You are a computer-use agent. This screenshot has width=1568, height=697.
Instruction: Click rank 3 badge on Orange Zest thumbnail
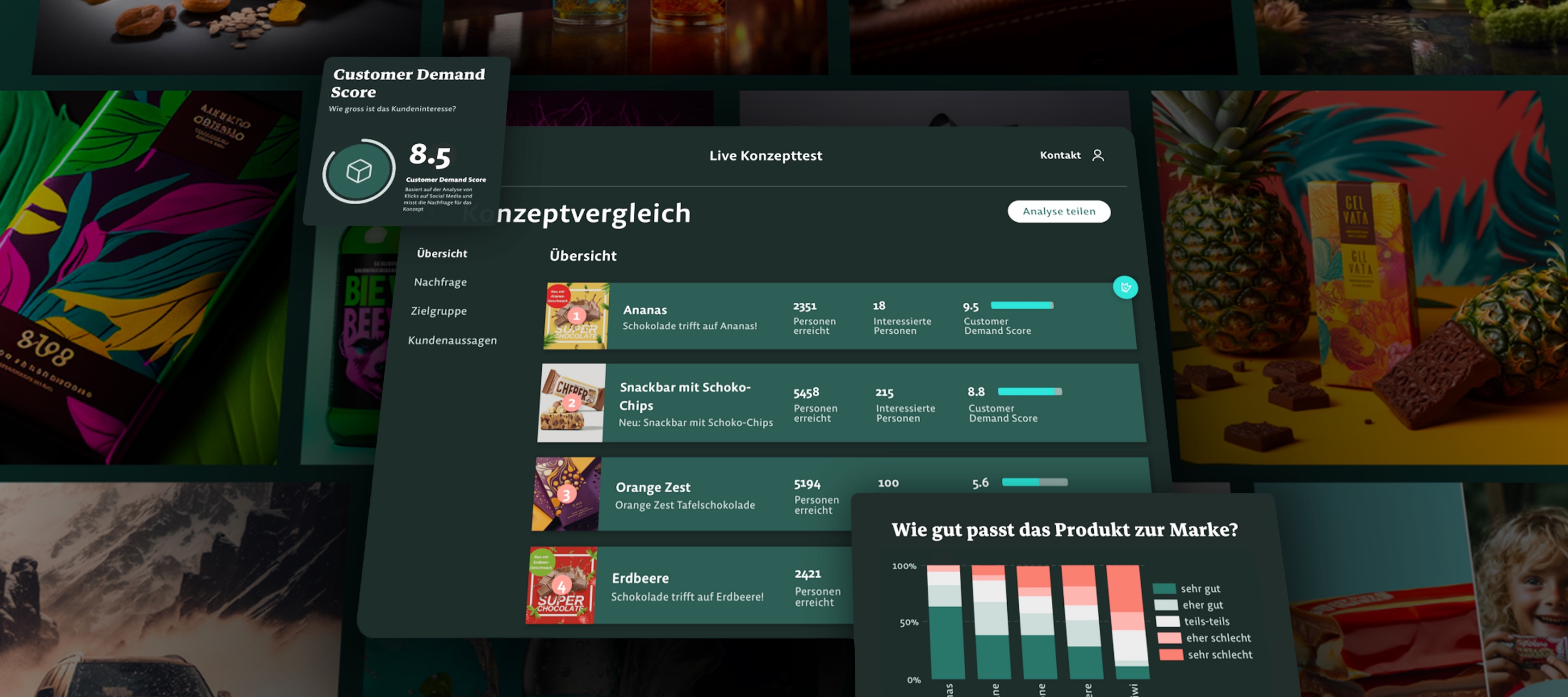pos(566,494)
